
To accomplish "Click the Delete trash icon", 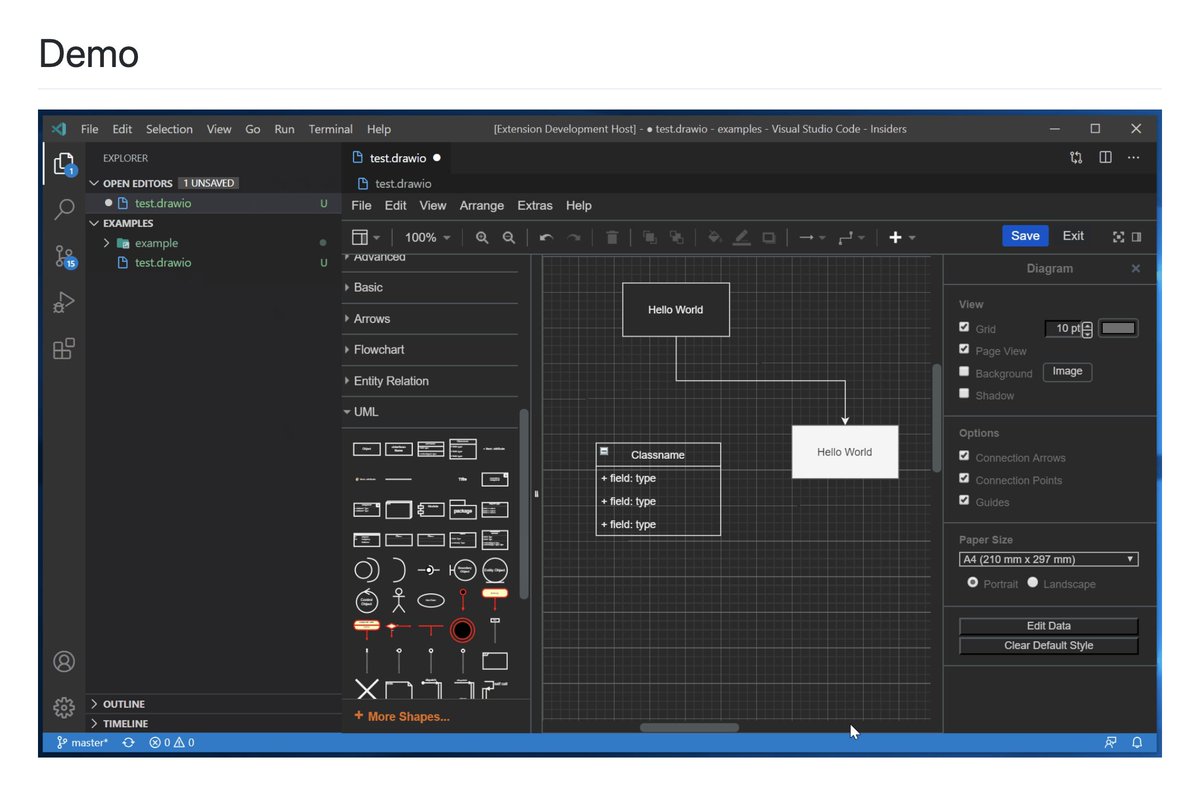I will [x=612, y=237].
